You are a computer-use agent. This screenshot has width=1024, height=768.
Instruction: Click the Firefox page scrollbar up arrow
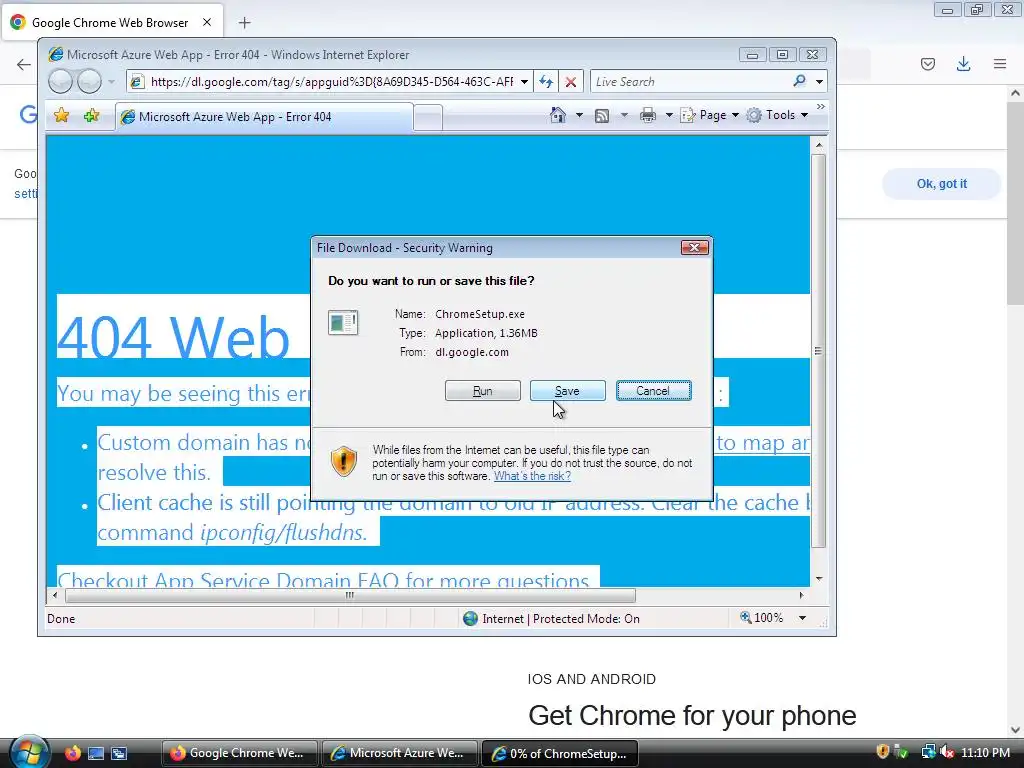pyautogui.click(x=1016, y=93)
